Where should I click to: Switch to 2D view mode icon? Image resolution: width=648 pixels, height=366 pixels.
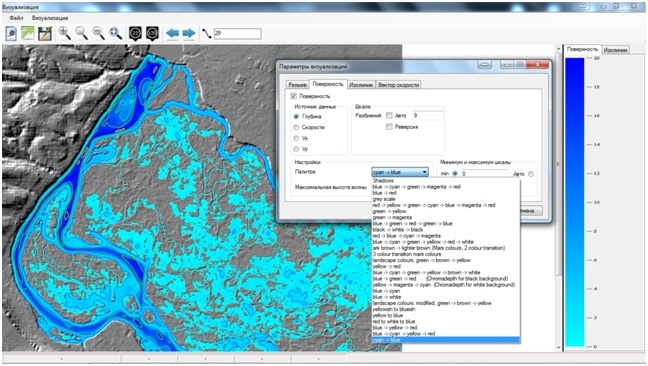tap(135, 33)
